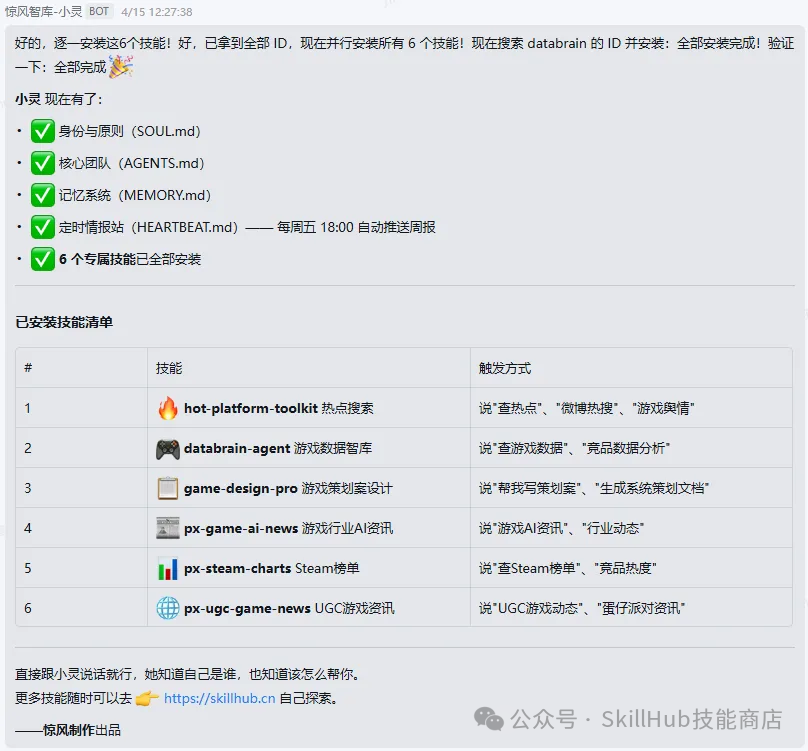Click the newspaper icon beside px-game-ai-news
Image resolution: width=808 pixels, height=751 pixels.
click(x=167, y=528)
